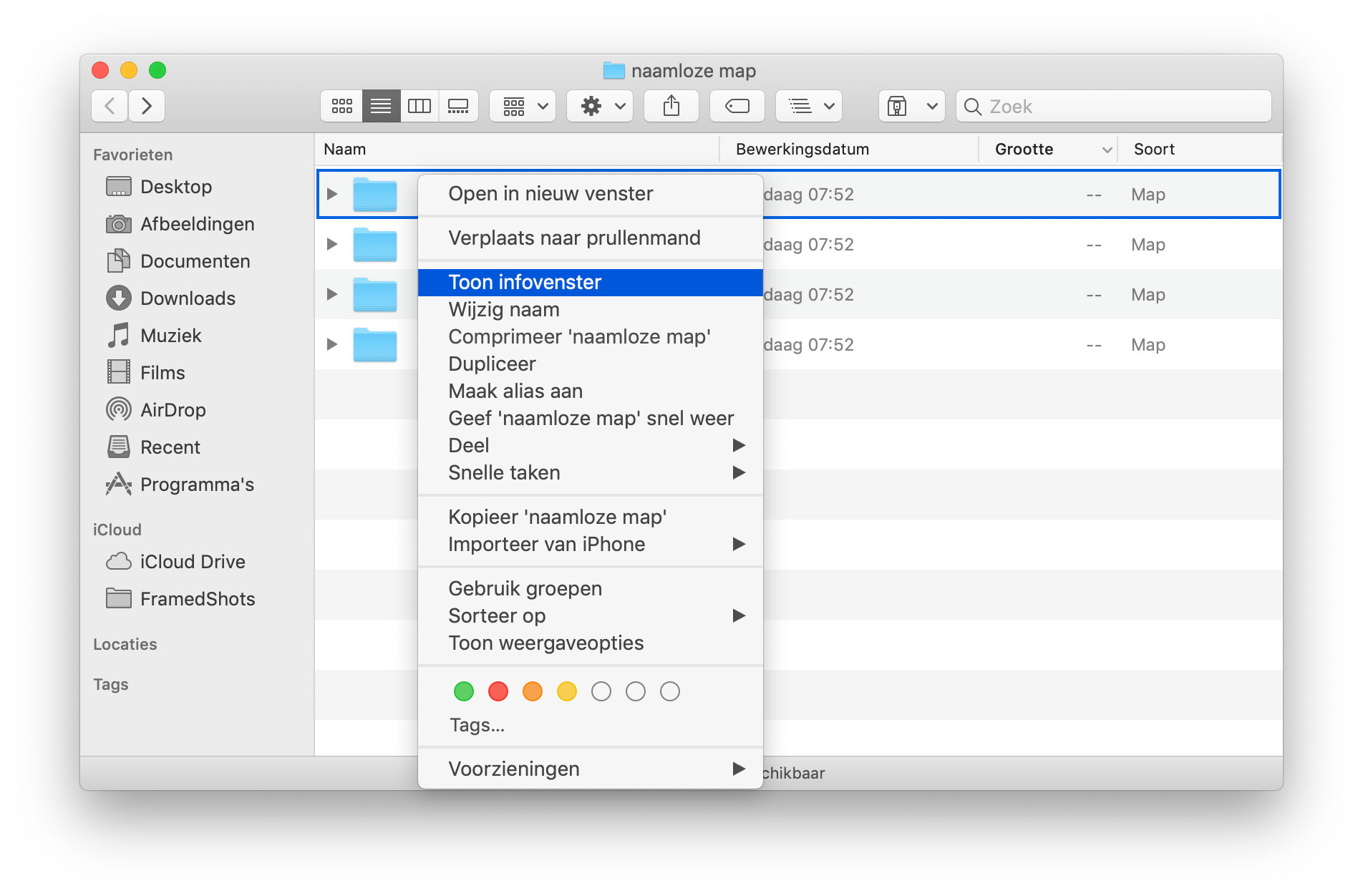The height and width of the screenshot is (896, 1363).
Task: Switch to list view in toolbar
Action: pos(381,106)
